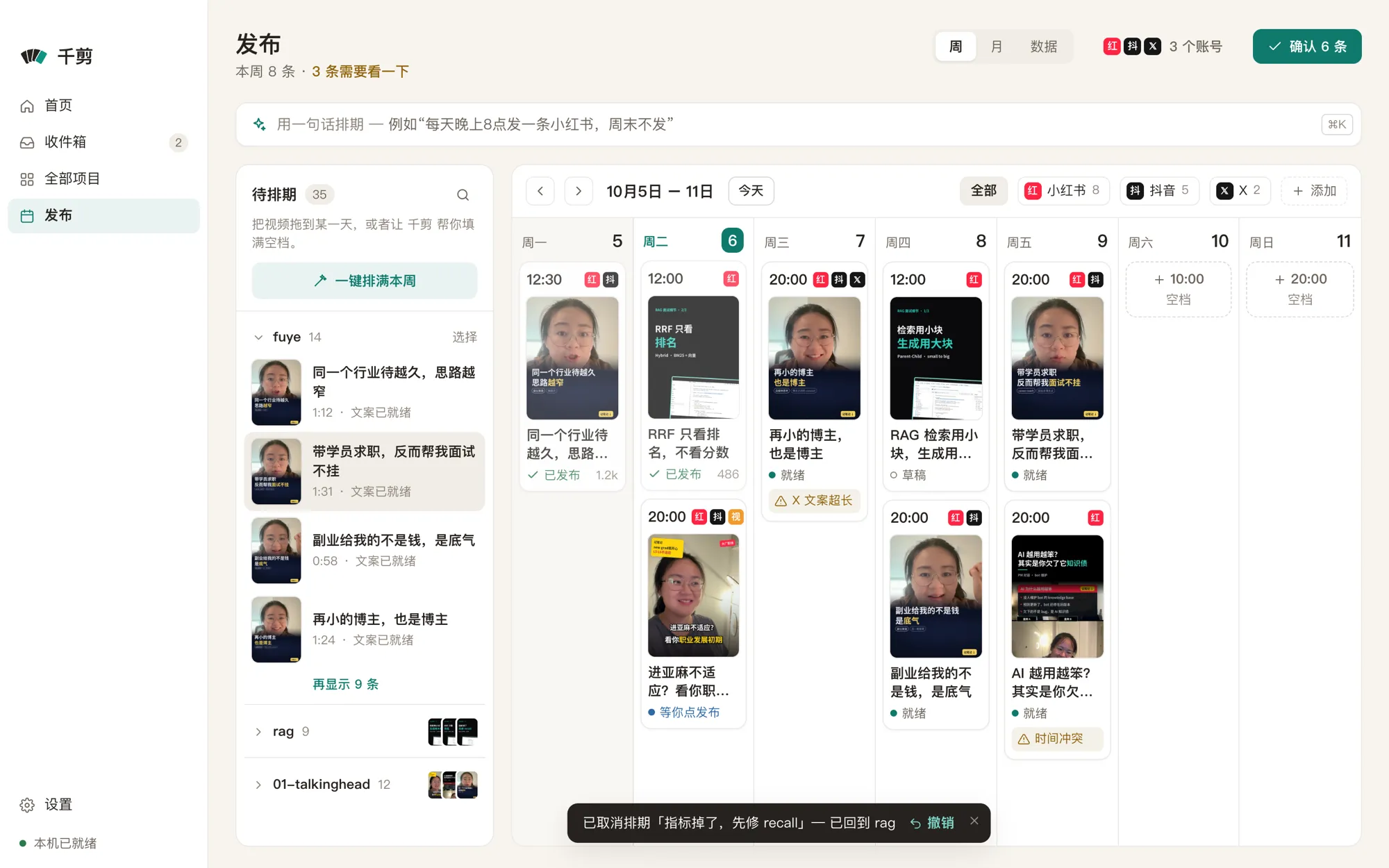Open the 收件箱 inbox
The width and height of the screenshot is (1389, 868).
(103, 142)
